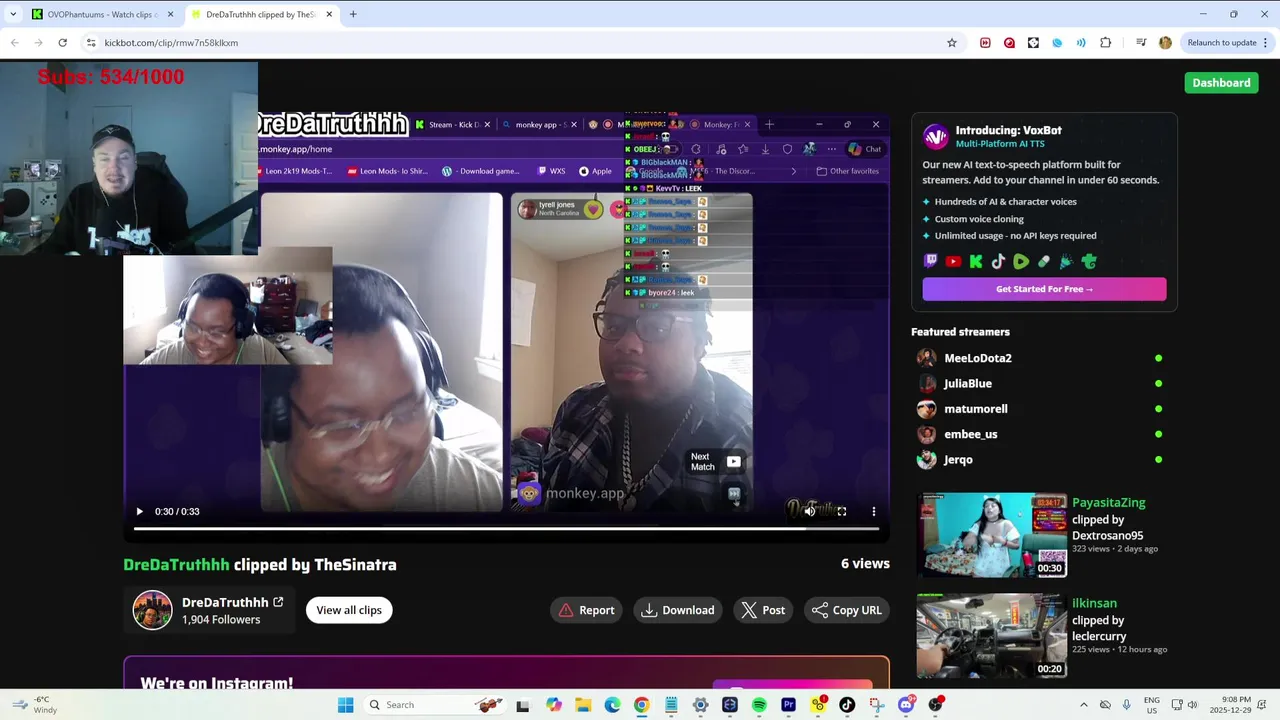Open the video player more options menu
The height and width of the screenshot is (720, 1280).
point(874,511)
